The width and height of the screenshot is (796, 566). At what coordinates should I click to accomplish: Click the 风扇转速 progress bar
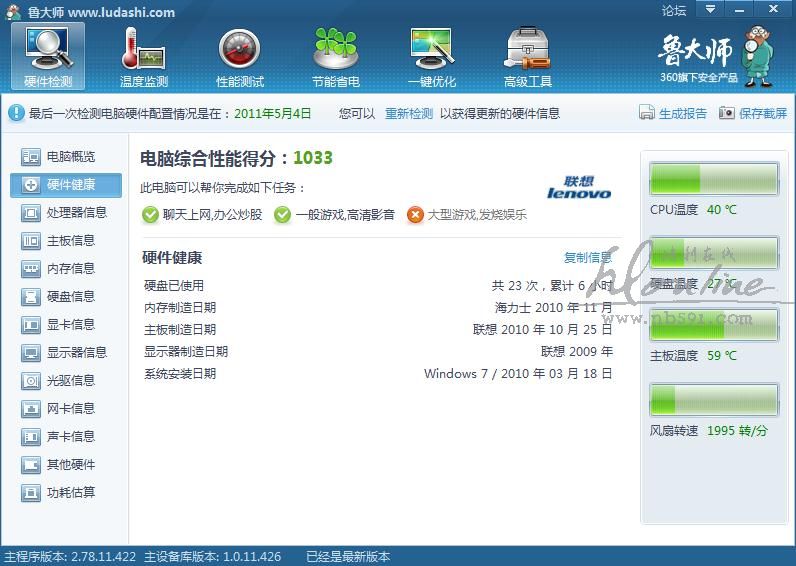coord(714,399)
